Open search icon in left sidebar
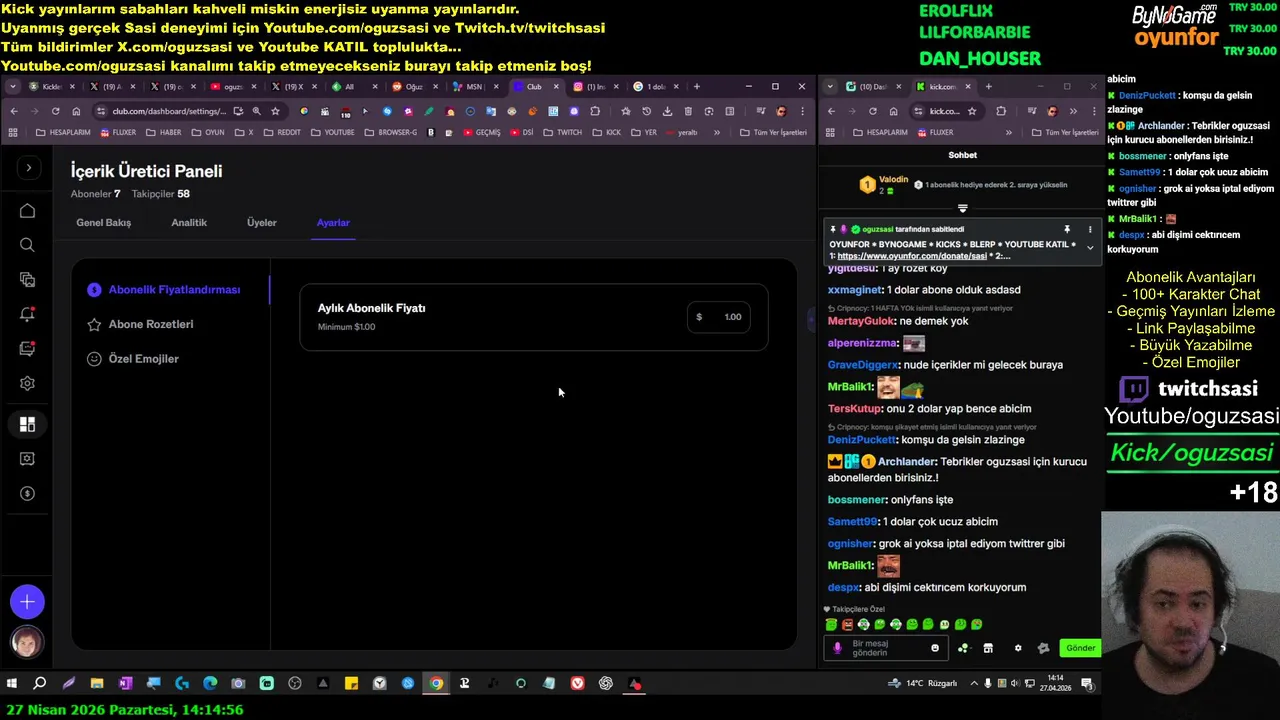The height and width of the screenshot is (720, 1280). pos(27,245)
